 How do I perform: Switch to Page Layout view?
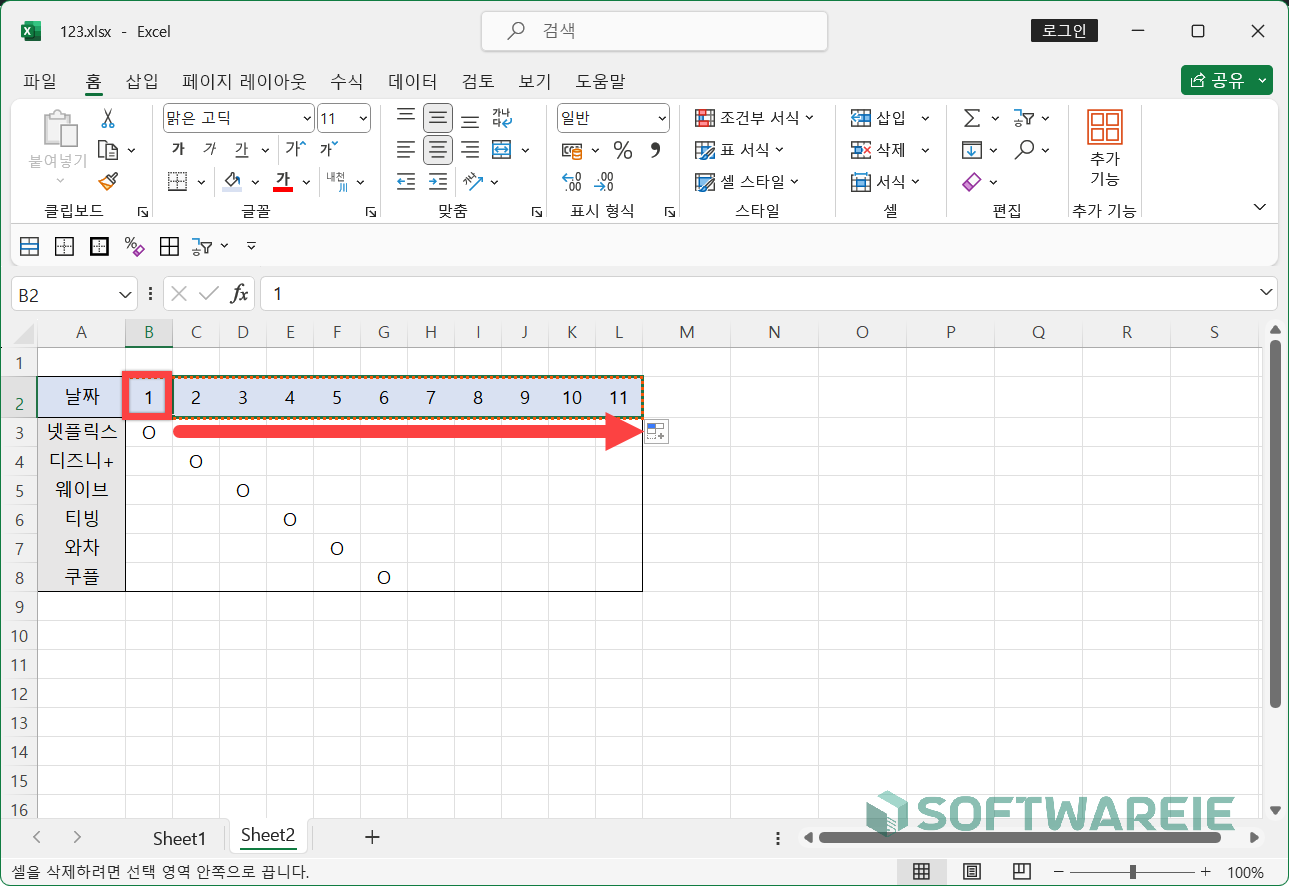pos(972,871)
